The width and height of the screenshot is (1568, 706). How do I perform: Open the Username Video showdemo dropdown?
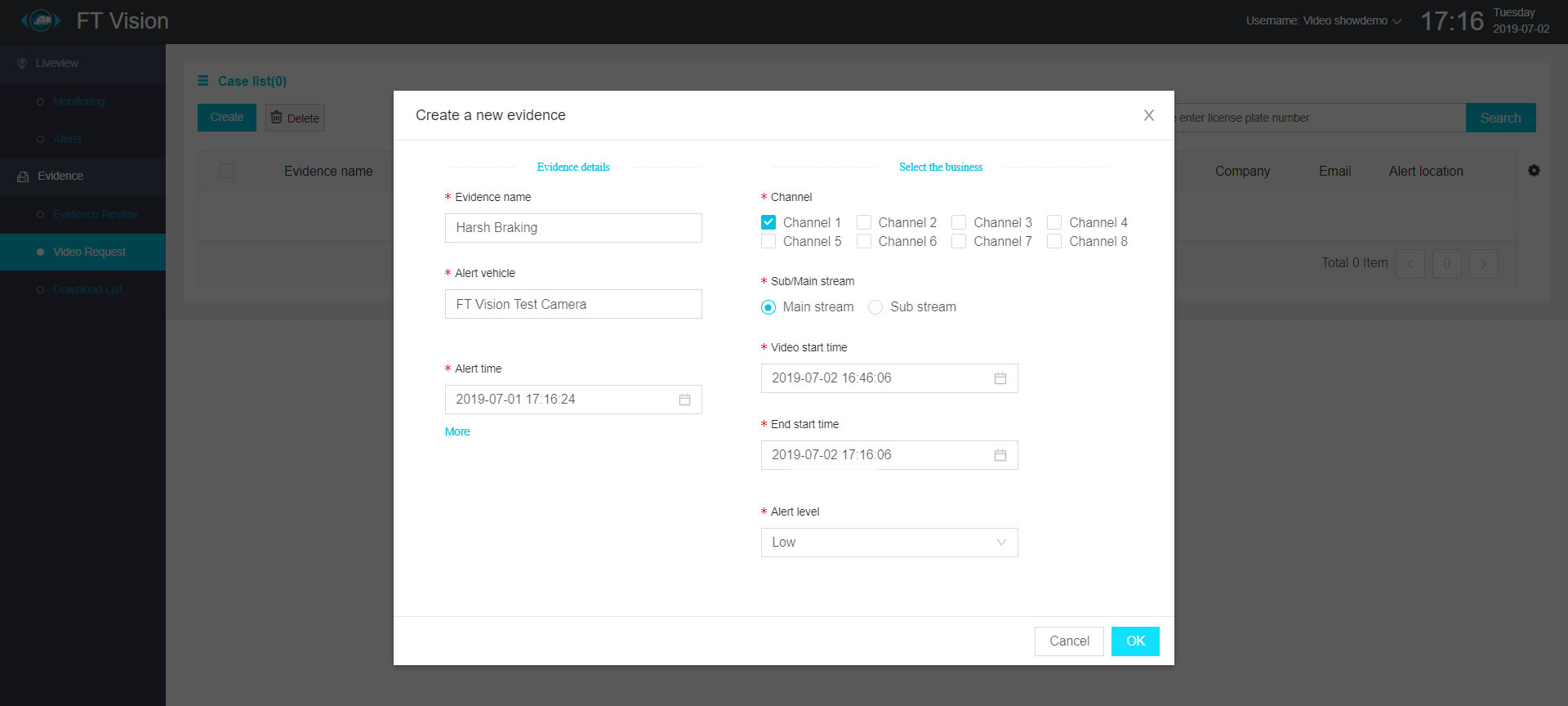pos(1323,20)
